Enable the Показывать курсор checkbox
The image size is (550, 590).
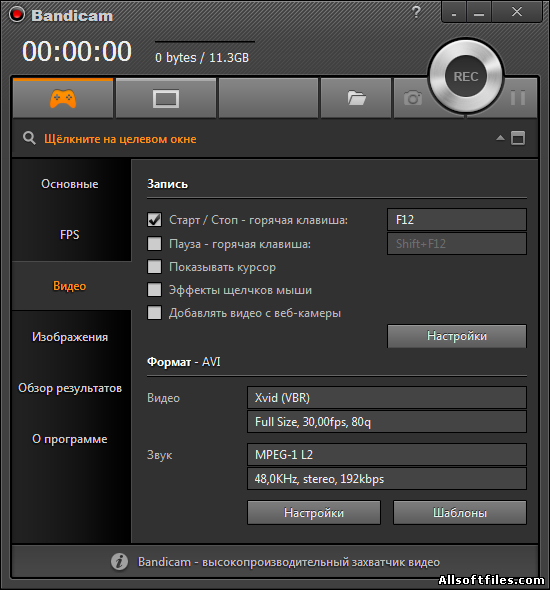pos(154,266)
